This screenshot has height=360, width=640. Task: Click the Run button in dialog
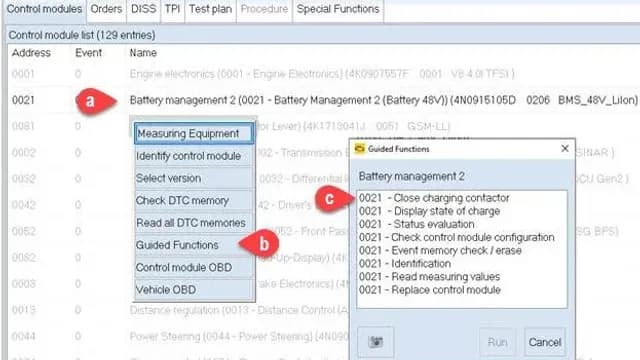tap(497, 342)
